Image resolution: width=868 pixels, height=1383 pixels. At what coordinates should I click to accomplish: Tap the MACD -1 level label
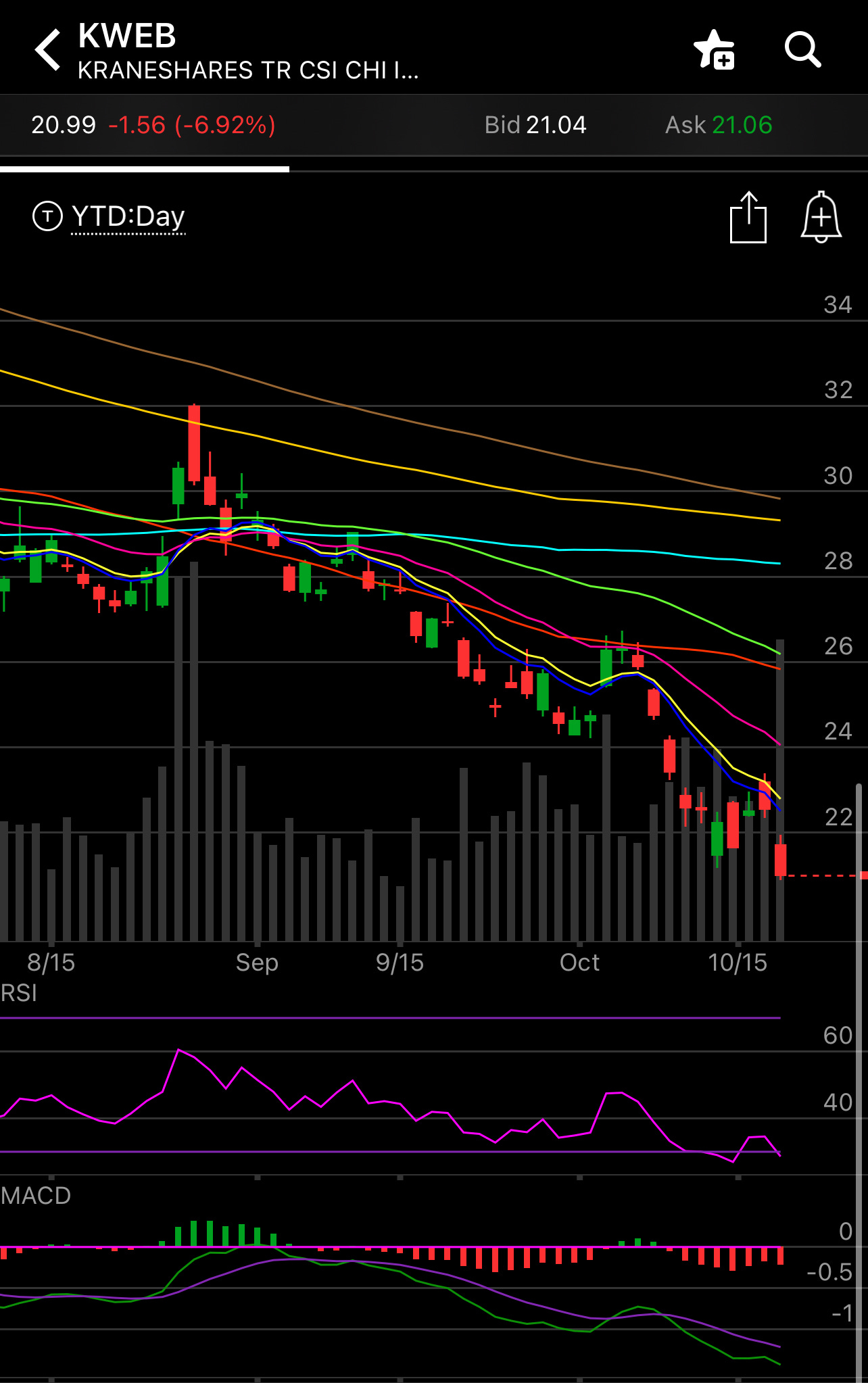coord(842,1313)
